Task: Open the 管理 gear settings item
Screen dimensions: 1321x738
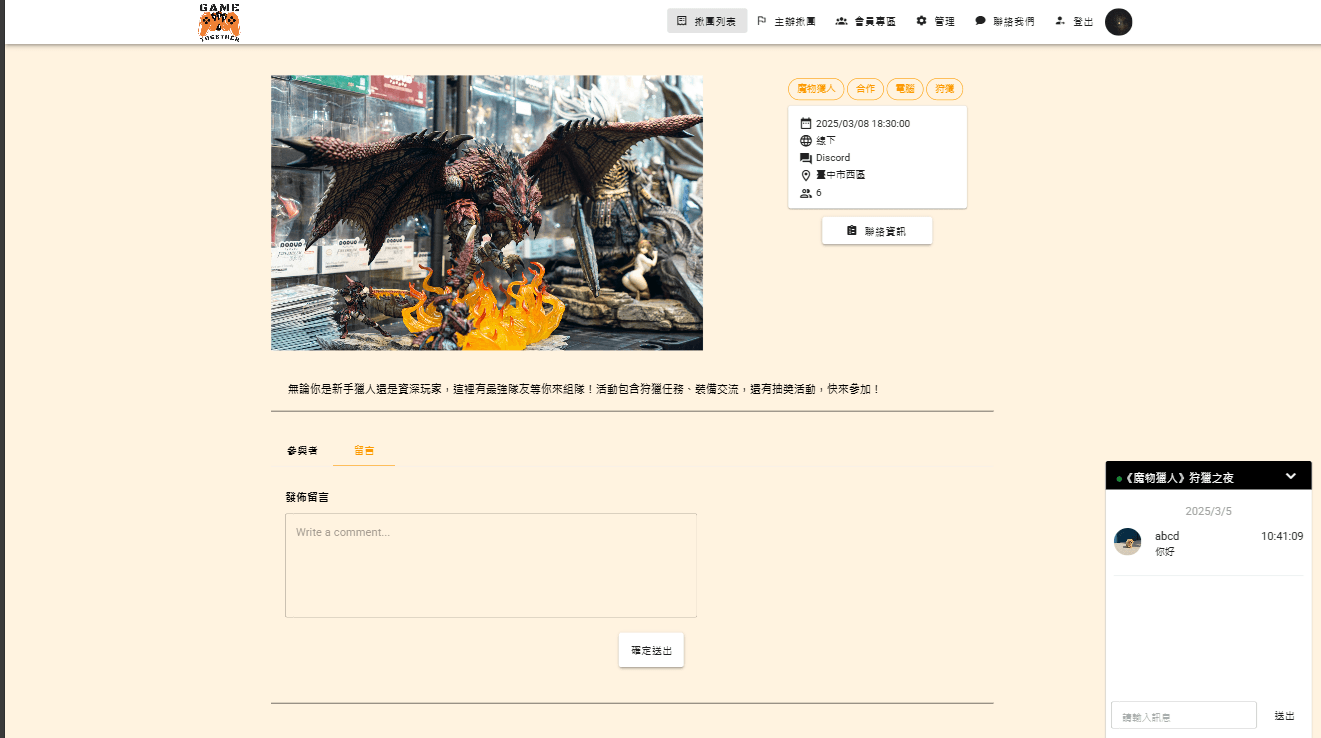Action: pyautogui.click(x=935, y=21)
